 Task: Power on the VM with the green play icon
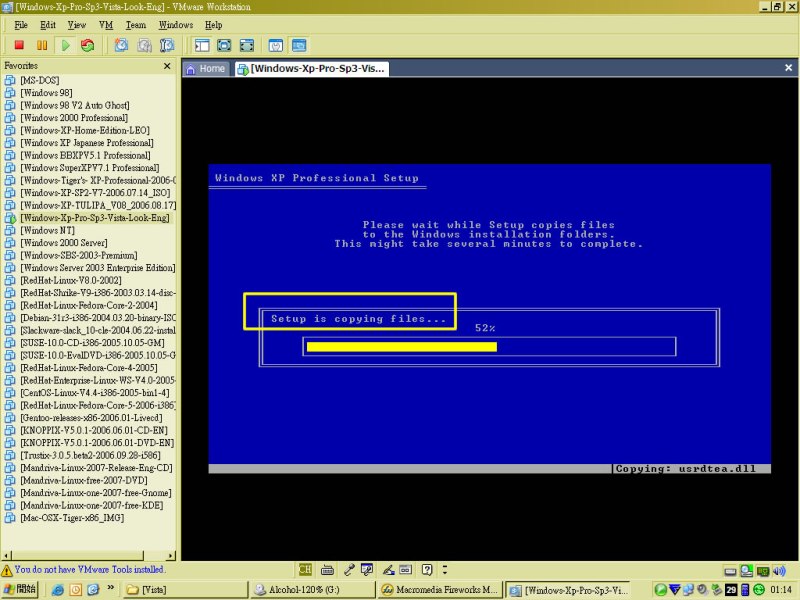[x=65, y=45]
